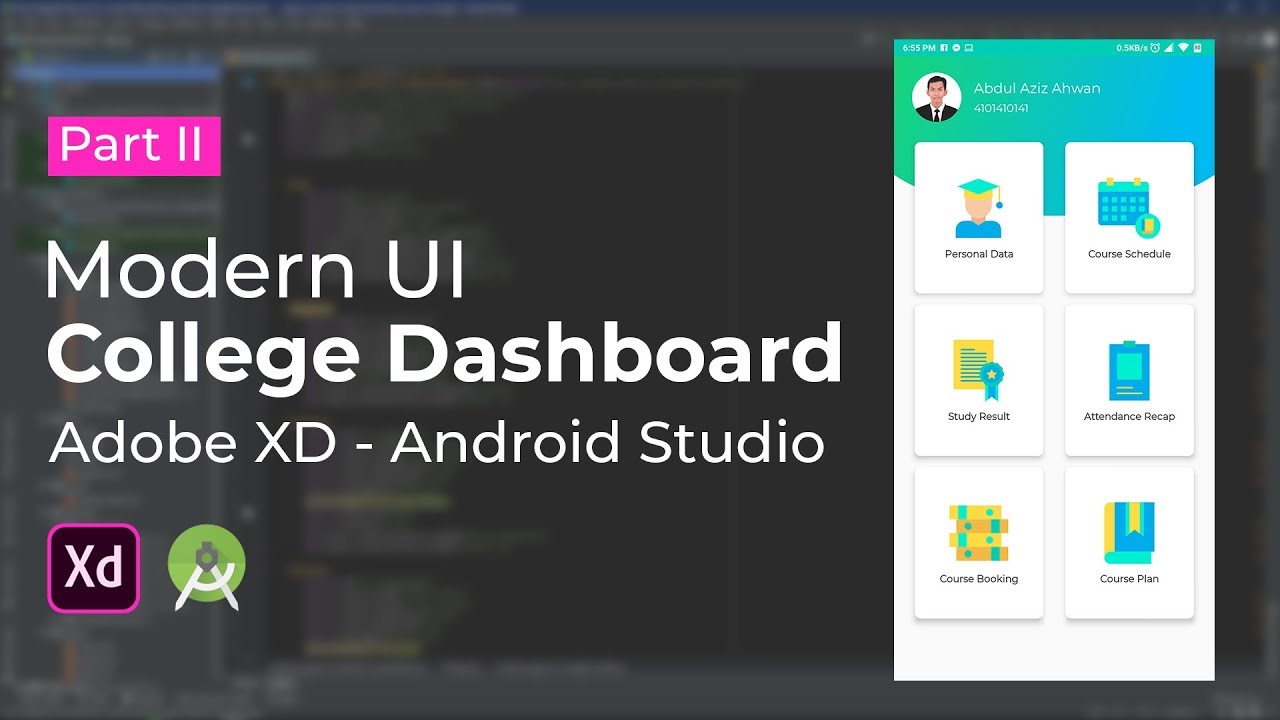Image resolution: width=1280 pixels, height=720 pixels.
Task: Tap the stacked books icon on Course Booking
Action: (x=979, y=533)
